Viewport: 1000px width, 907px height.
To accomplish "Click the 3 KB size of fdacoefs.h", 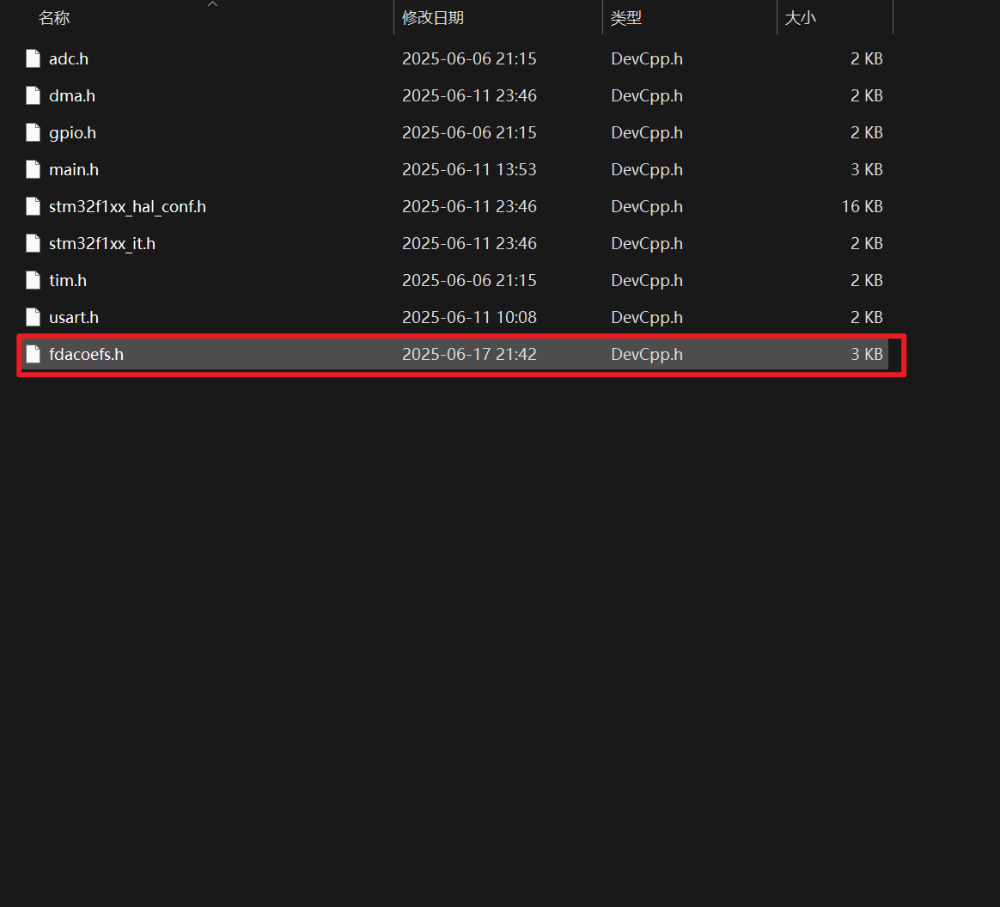I will [867, 355].
